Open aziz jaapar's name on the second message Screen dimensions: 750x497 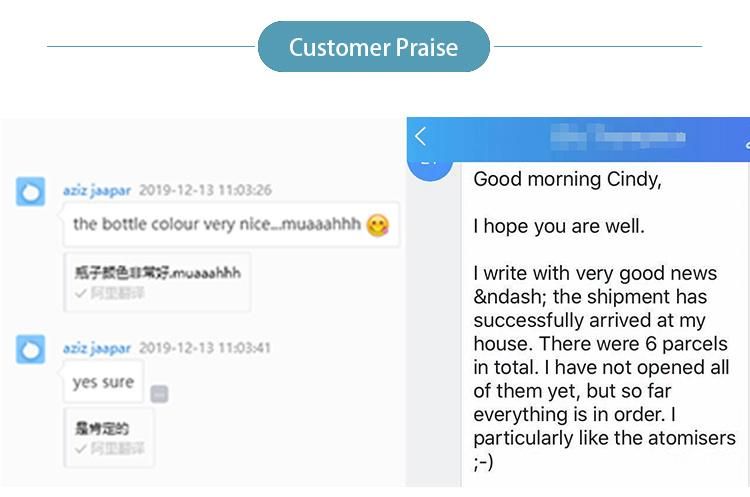point(97,348)
